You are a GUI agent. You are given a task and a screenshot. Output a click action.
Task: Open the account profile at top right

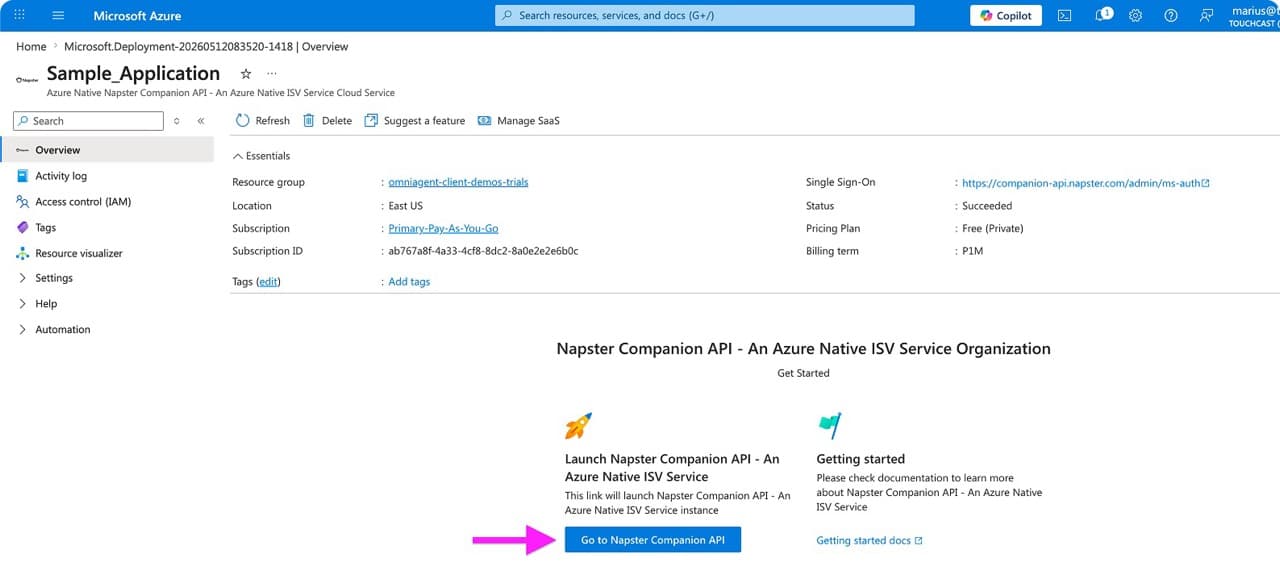pyautogui.click(x=1254, y=15)
